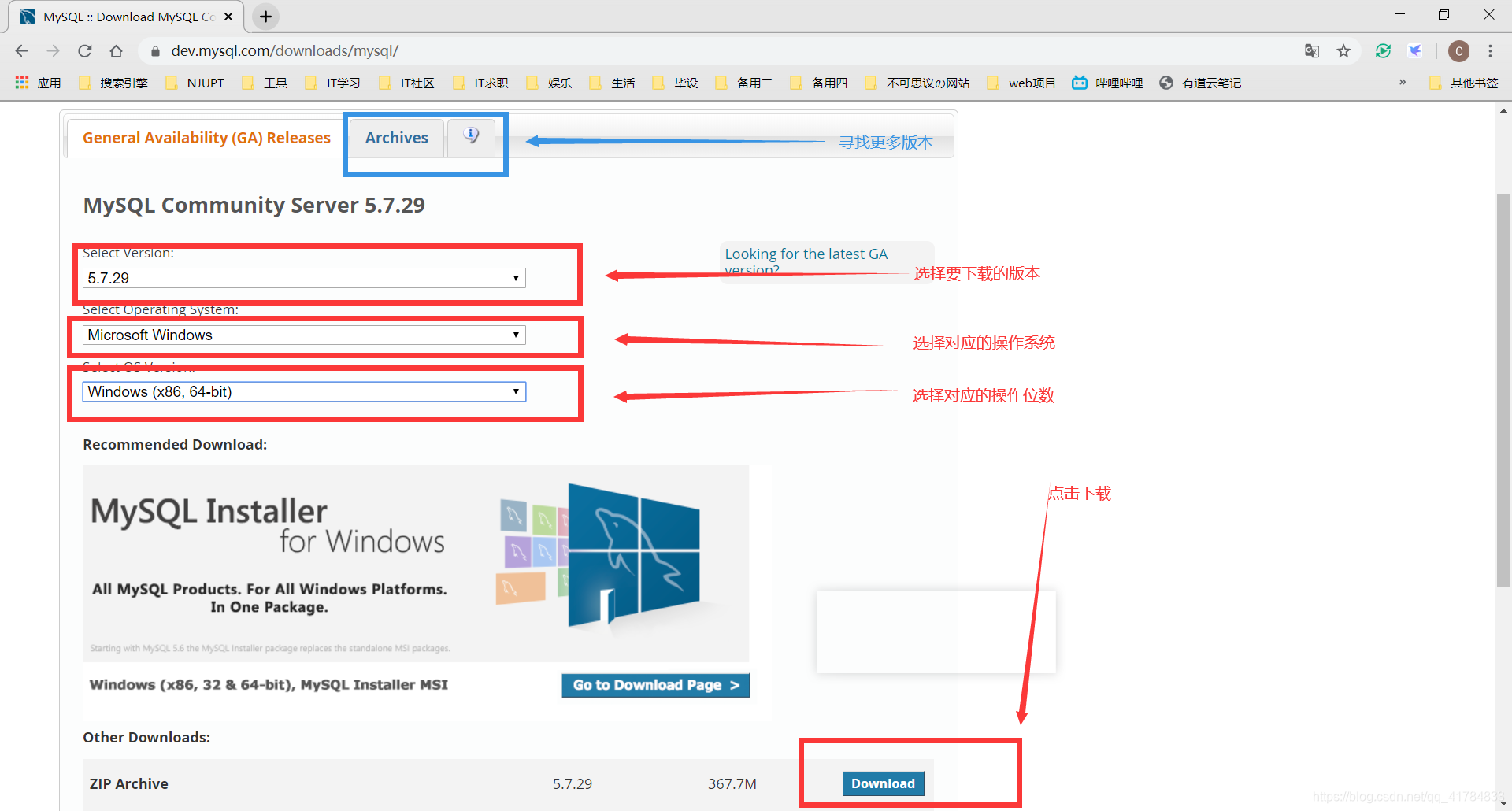Bookmark this page with star

click(1343, 51)
